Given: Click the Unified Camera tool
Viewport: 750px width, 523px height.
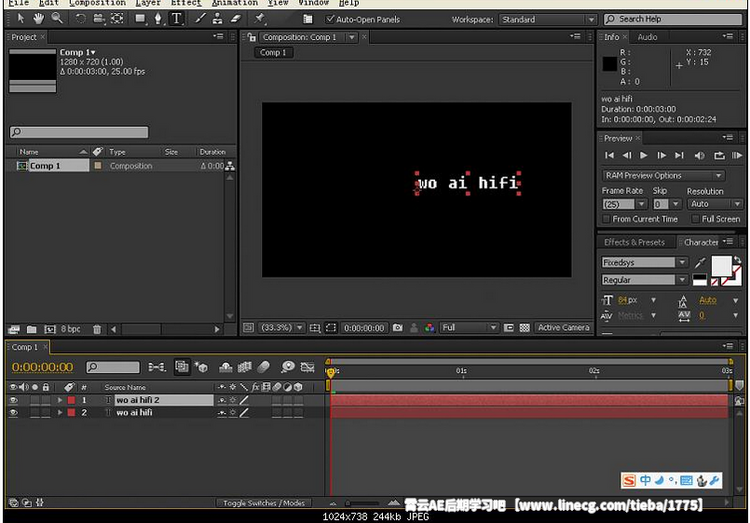Looking at the screenshot, I should [99, 19].
